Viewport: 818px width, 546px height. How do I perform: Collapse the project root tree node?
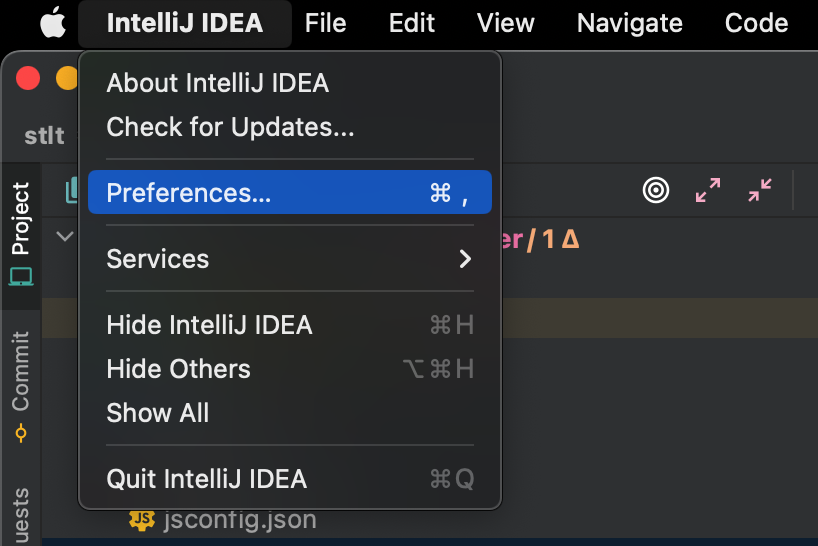click(x=65, y=237)
